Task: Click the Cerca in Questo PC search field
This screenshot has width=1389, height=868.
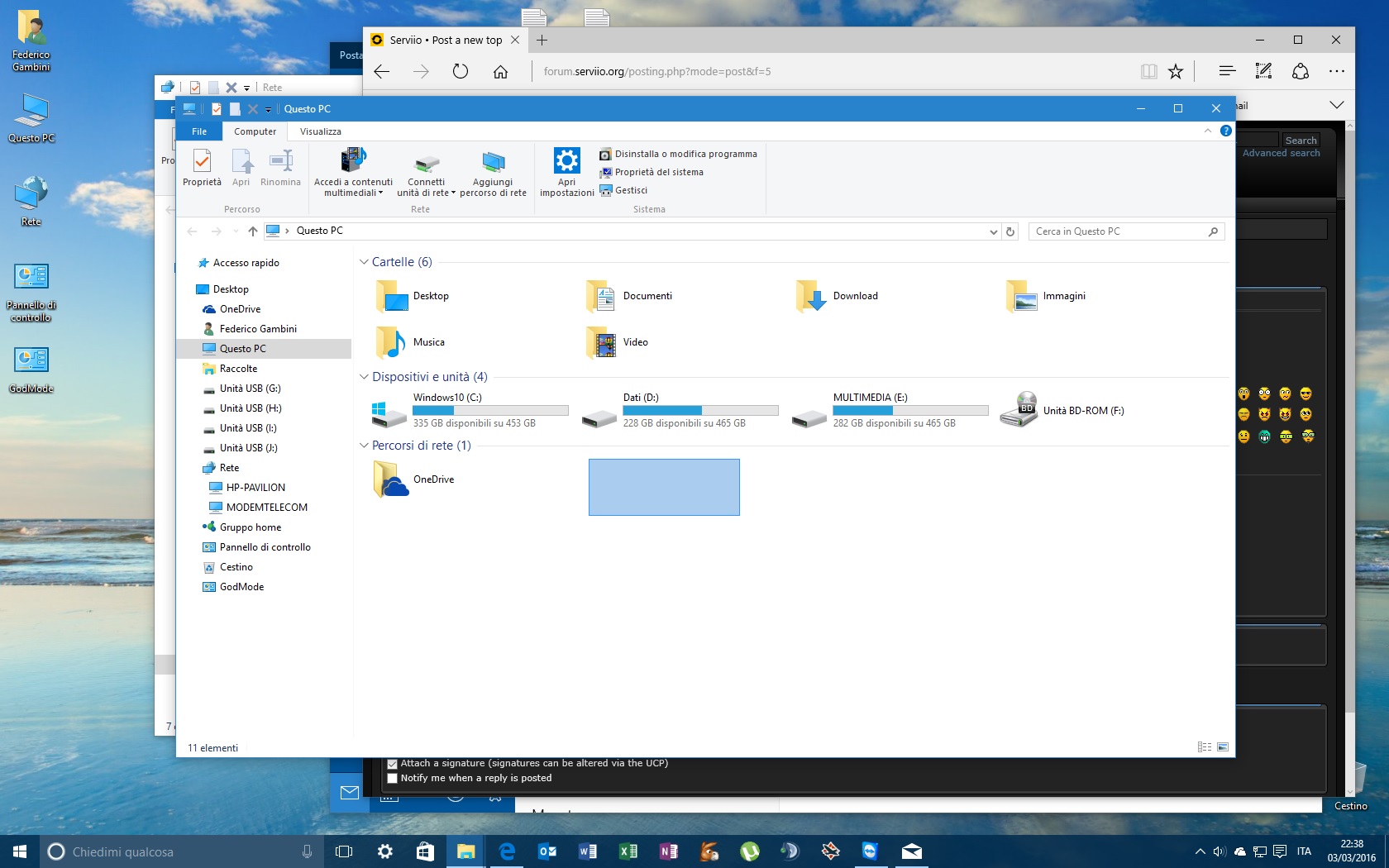Action: 1120,231
